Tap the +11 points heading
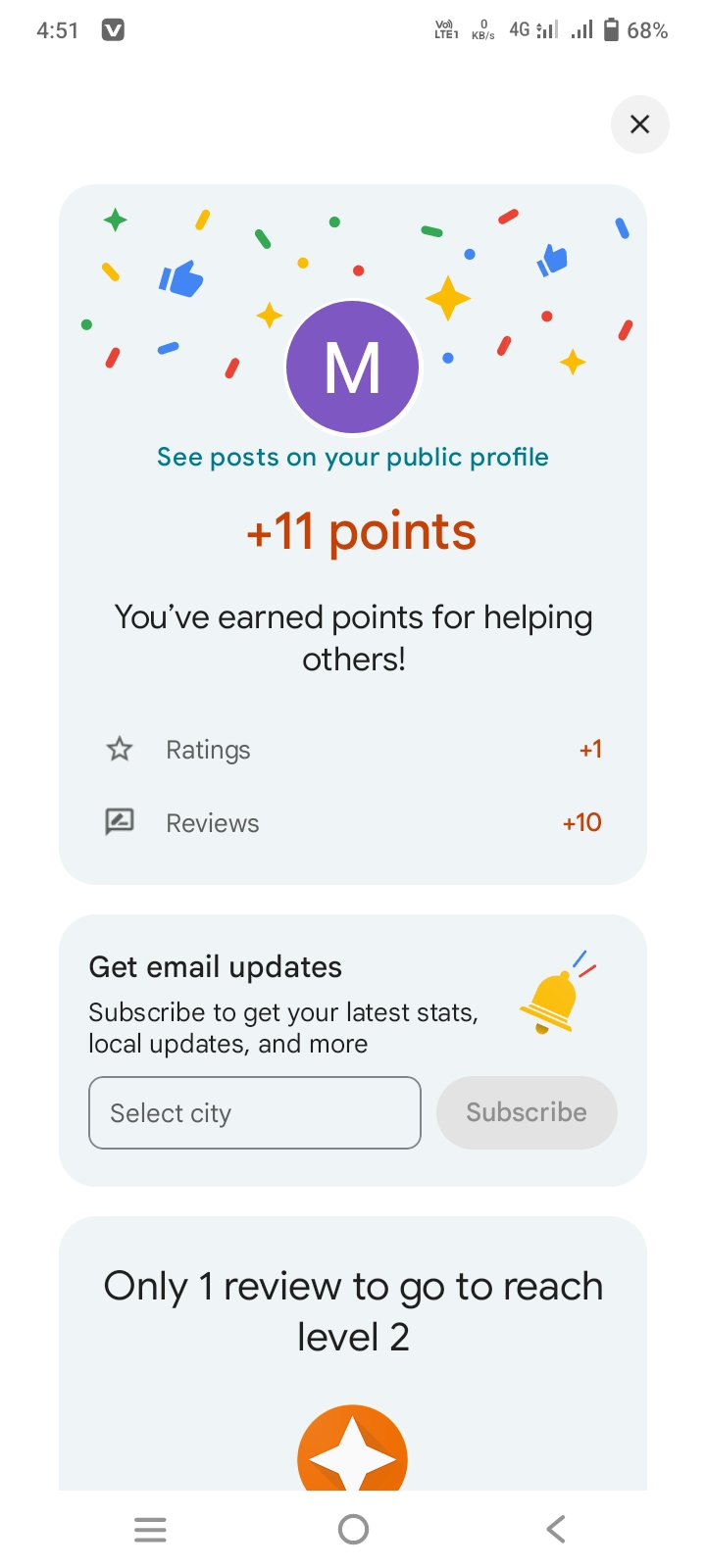The height and width of the screenshot is (1568, 706). (361, 532)
